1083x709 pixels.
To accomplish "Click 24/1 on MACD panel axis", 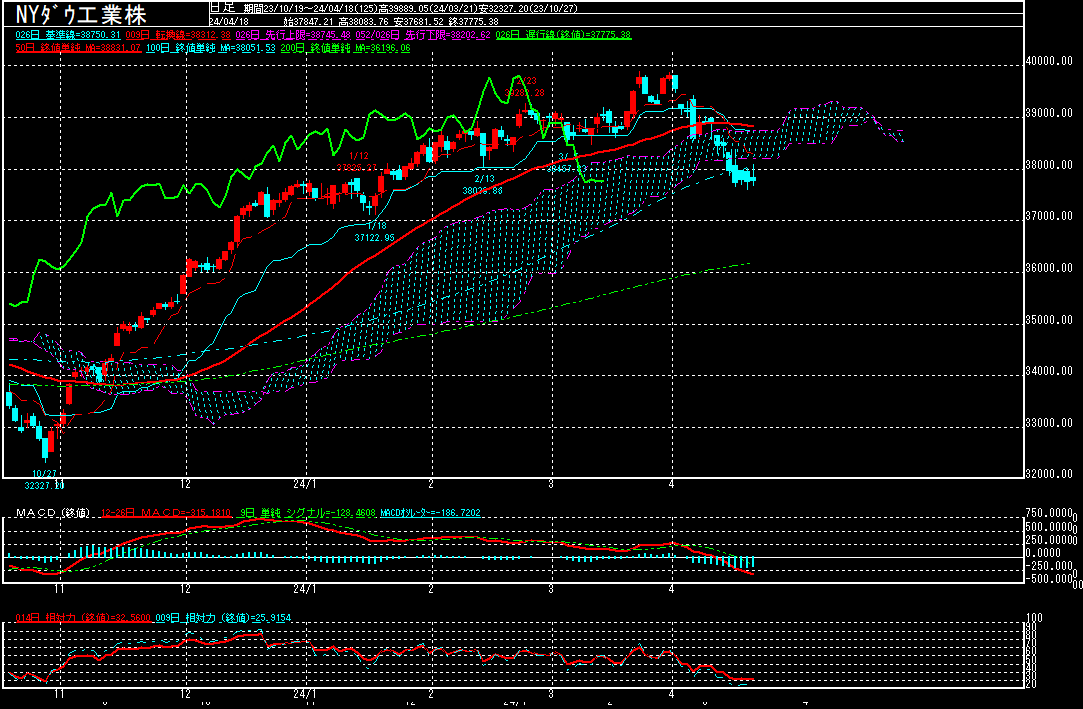I will tap(305, 589).
